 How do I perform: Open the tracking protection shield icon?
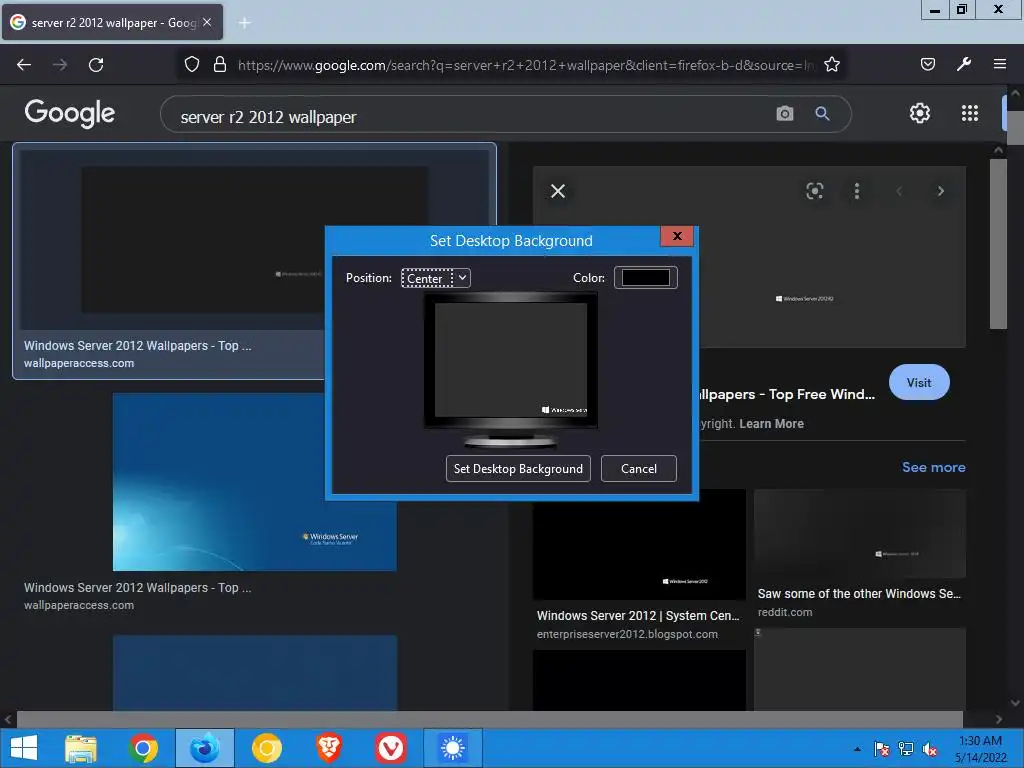click(x=191, y=65)
